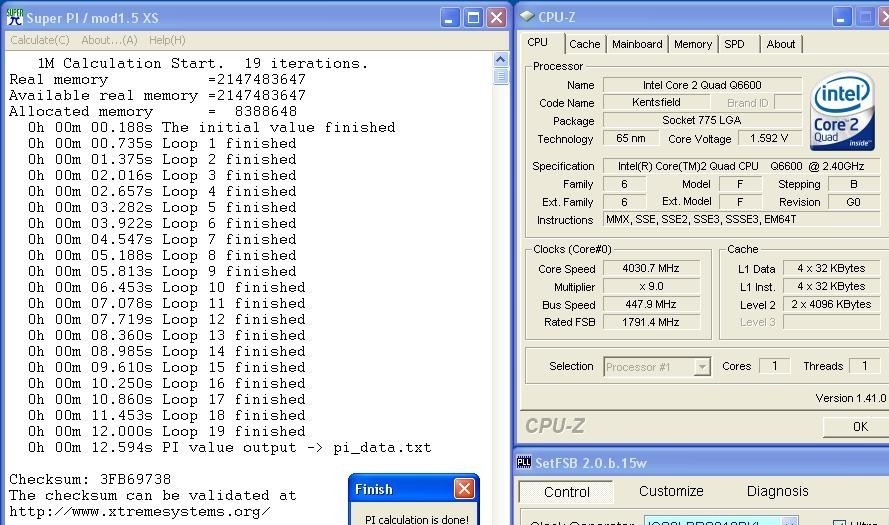Switch to the Customize tab in SetFSB
889x525 pixels.
tap(671, 491)
